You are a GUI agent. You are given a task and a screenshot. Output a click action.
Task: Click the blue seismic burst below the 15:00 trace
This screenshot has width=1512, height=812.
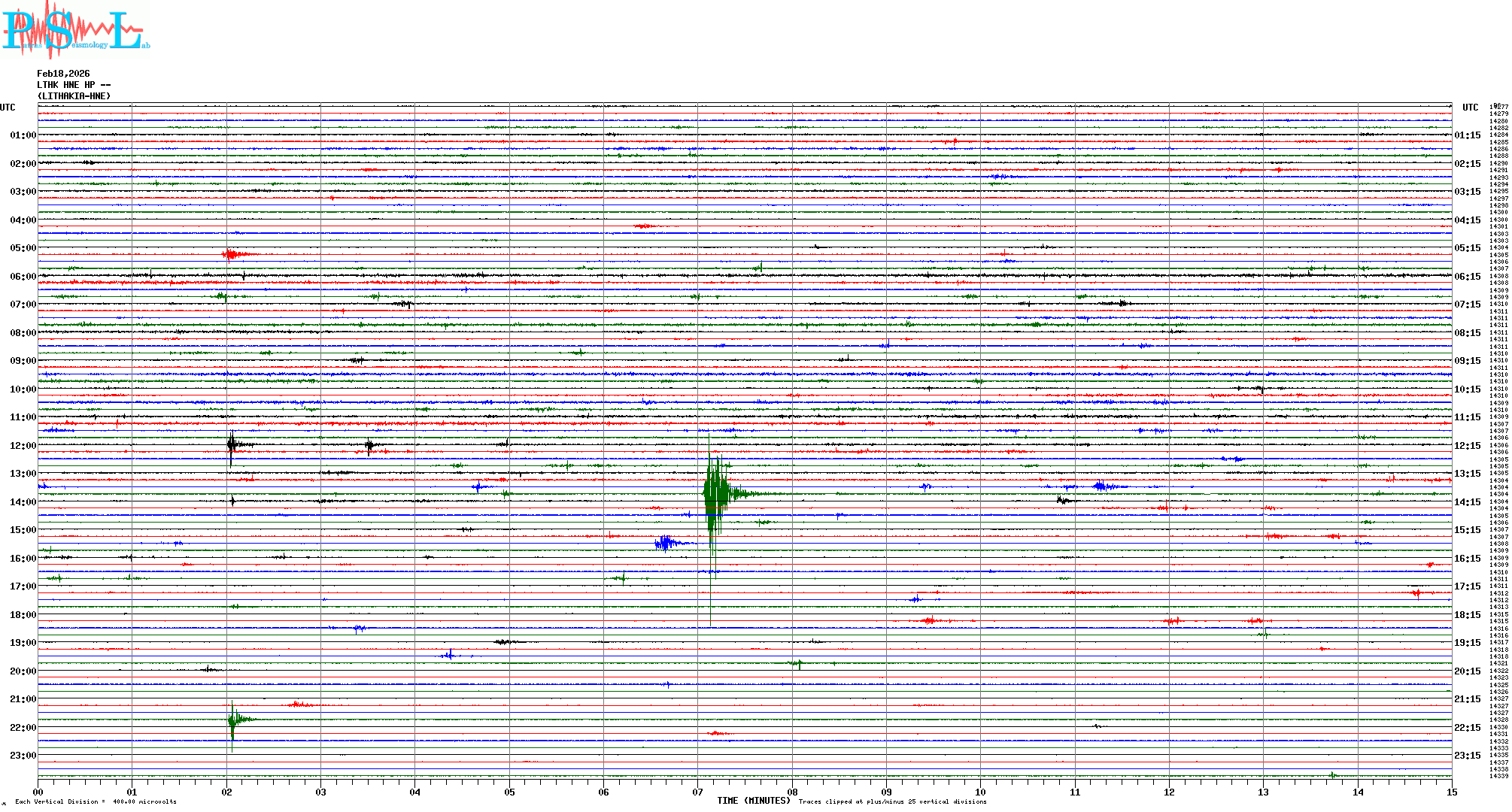665,543
